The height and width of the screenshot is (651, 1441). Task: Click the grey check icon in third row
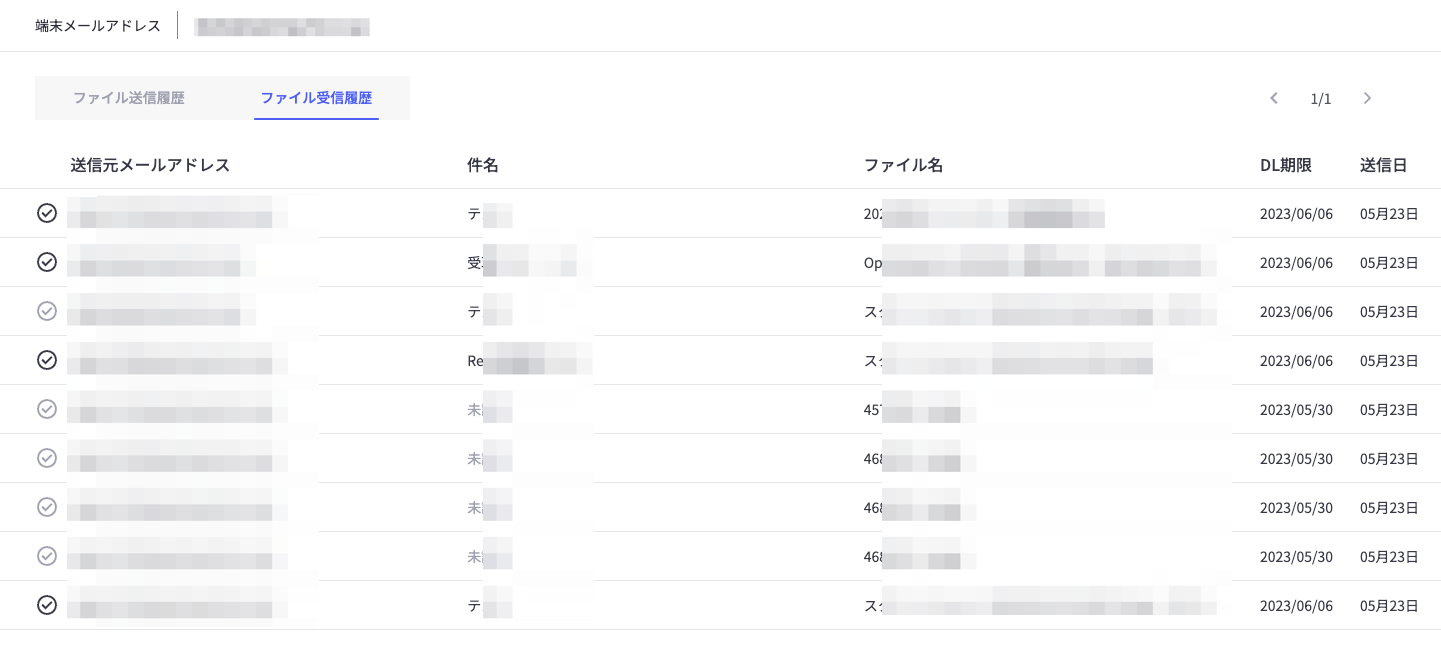(47, 311)
